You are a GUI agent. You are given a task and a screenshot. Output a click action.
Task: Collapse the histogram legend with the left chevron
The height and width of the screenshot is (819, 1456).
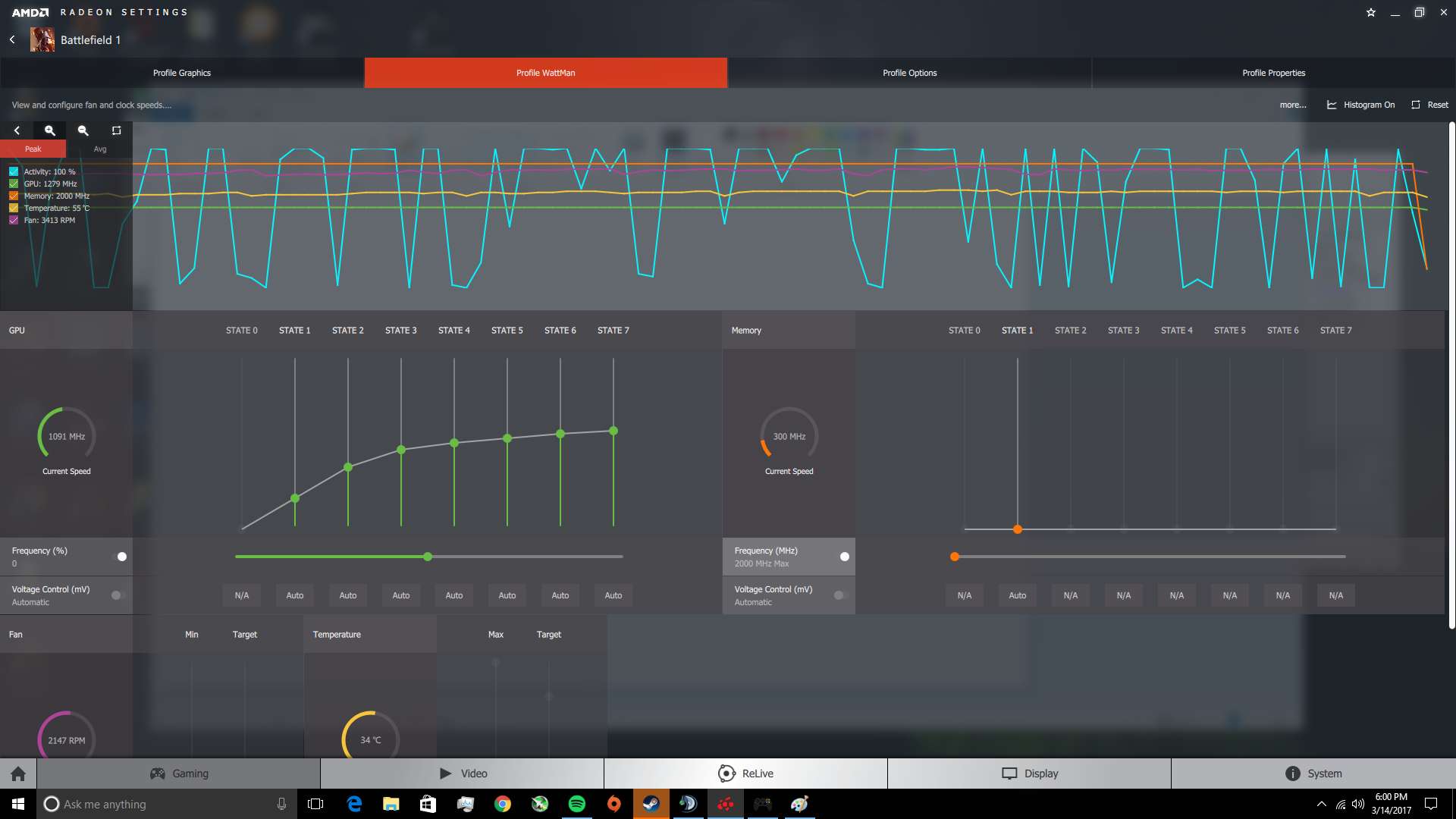coord(17,130)
